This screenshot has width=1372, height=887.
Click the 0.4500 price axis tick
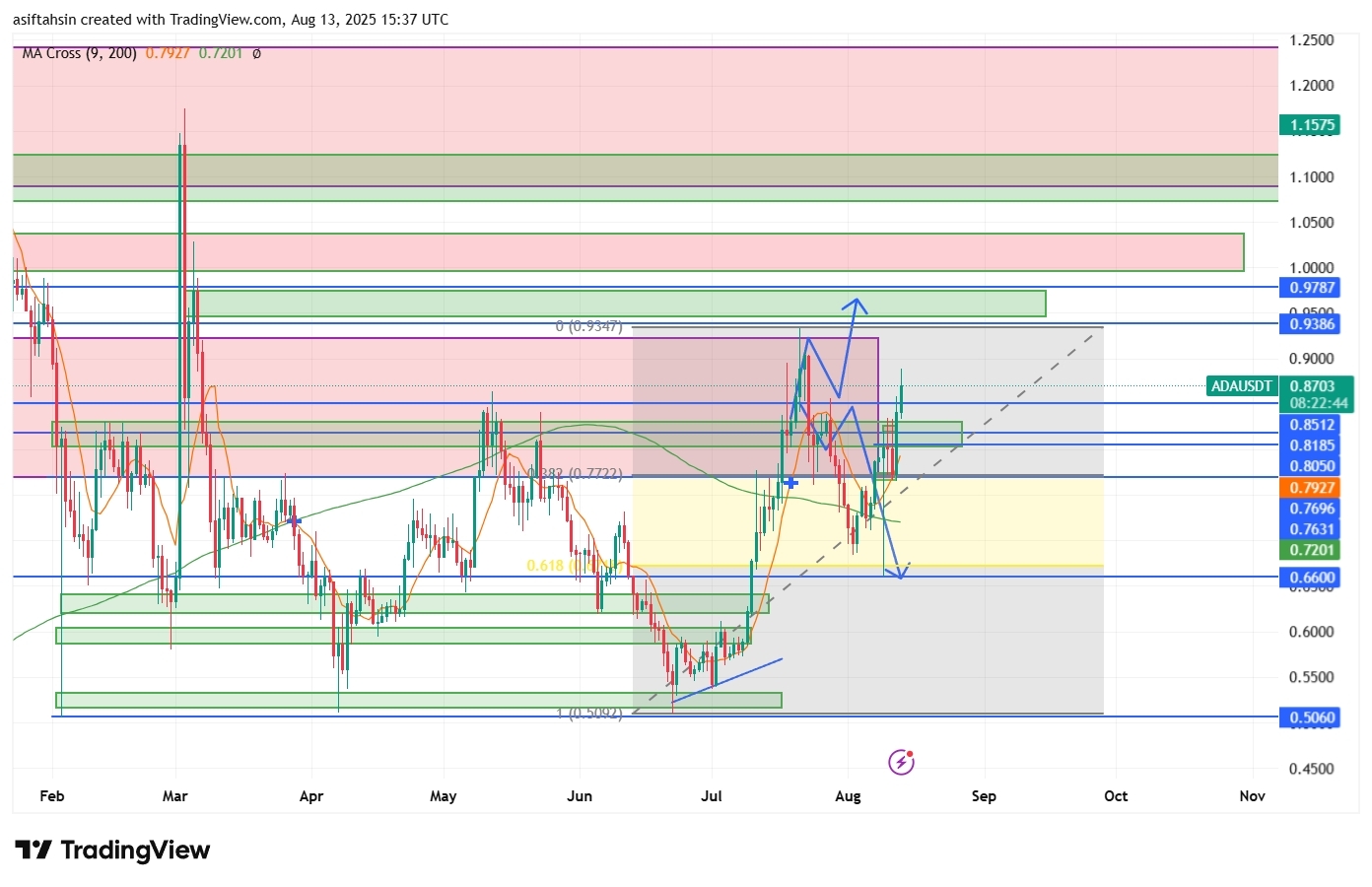tap(1312, 769)
